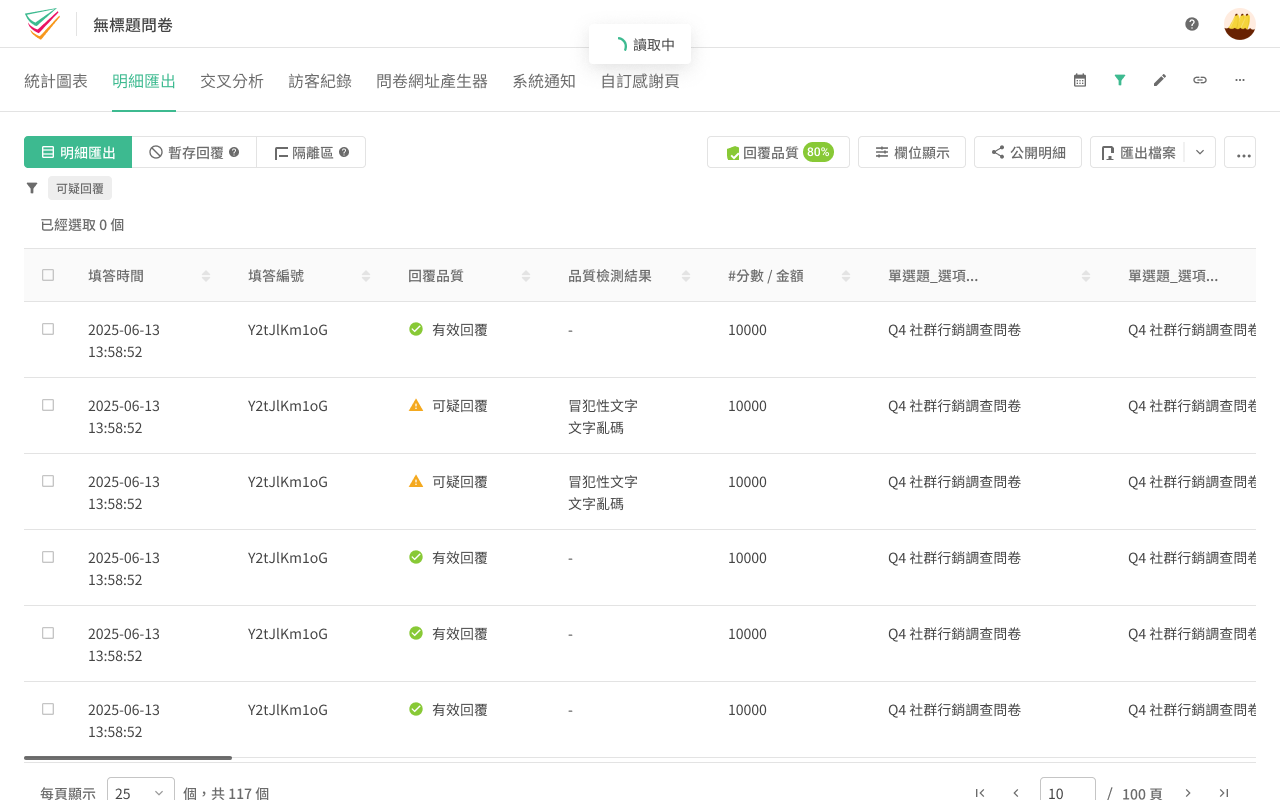Click the help icon next to 暫存回覆
1280x800 pixels.
(234, 152)
